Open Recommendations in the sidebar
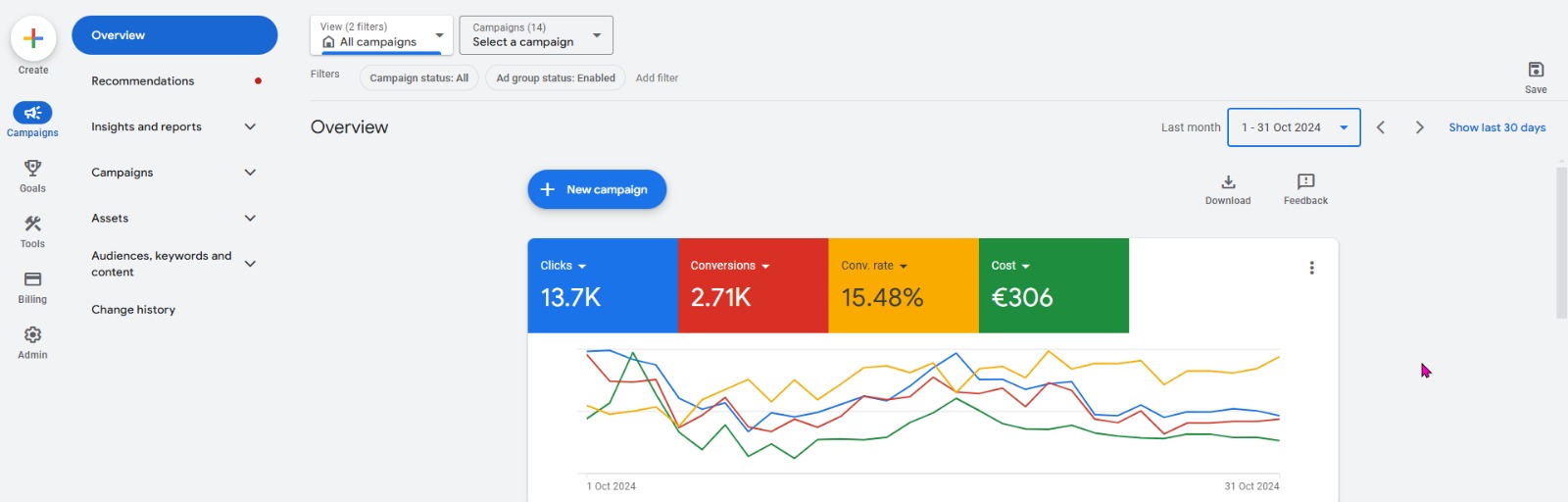Screen dimensions: 1568x502 pos(143,80)
